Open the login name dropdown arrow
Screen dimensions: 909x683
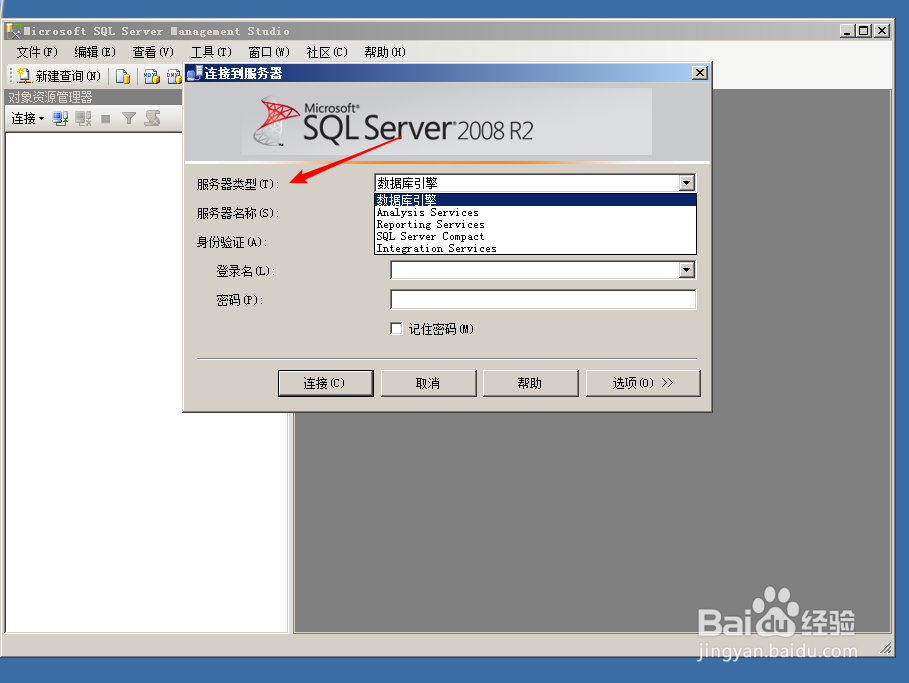click(x=686, y=270)
